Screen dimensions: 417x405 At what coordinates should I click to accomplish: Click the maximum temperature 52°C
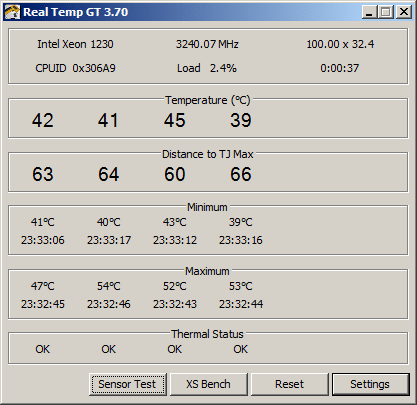click(175, 286)
